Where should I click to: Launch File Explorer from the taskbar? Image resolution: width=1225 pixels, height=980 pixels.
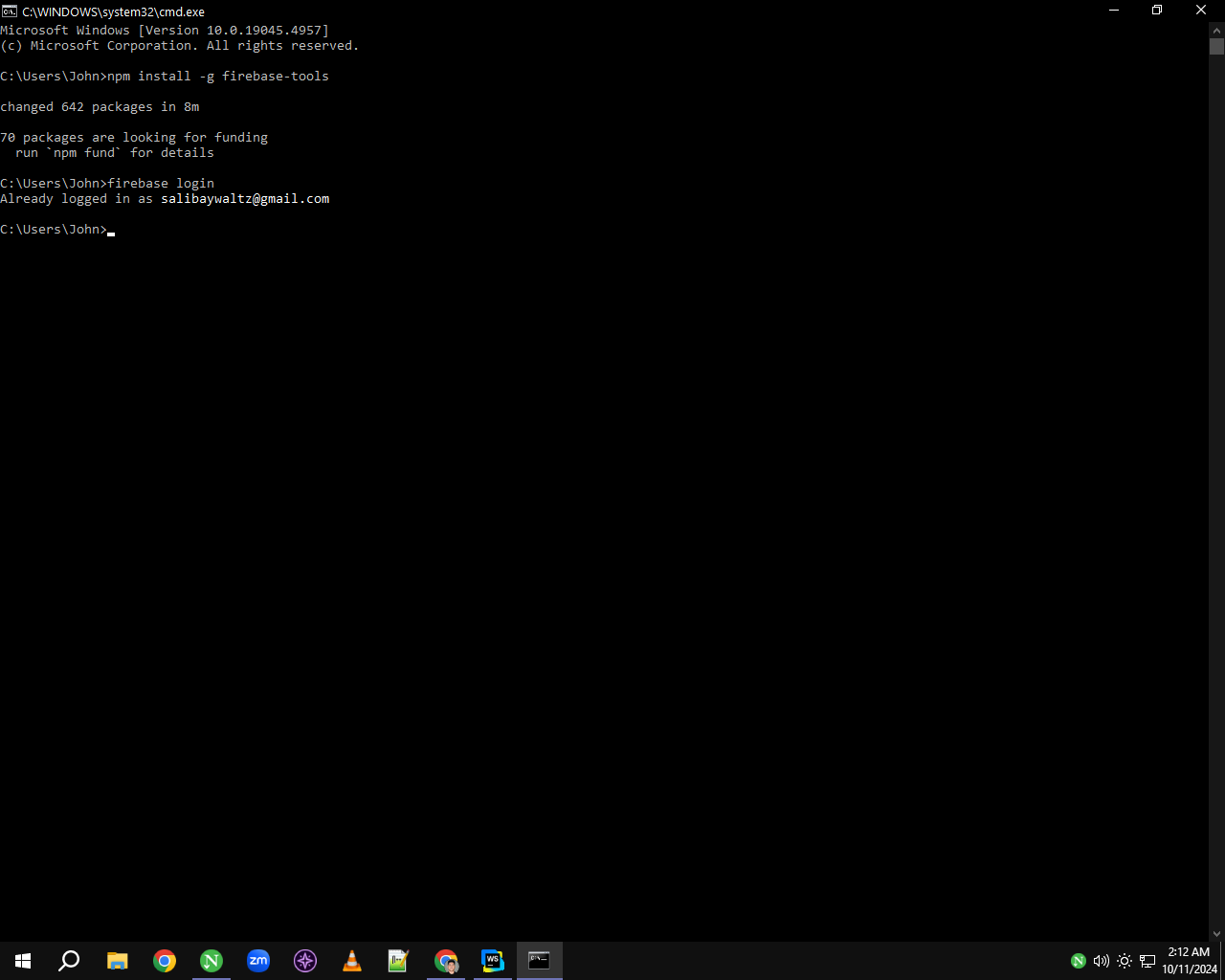pos(117,961)
